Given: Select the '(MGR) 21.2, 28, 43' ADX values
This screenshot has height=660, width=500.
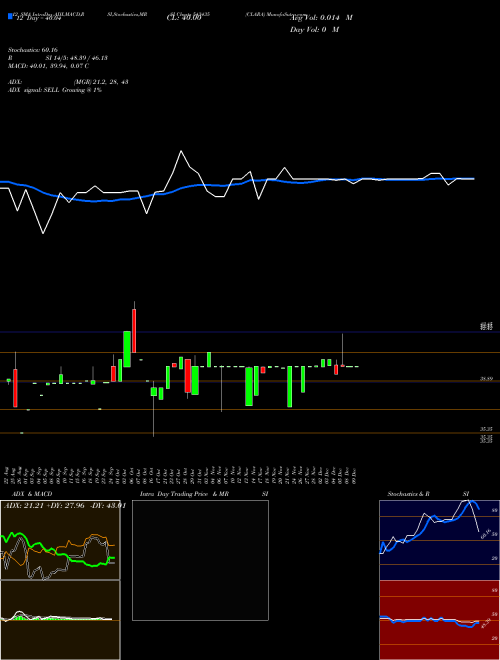Looking at the screenshot, I should tap(101, 82).
